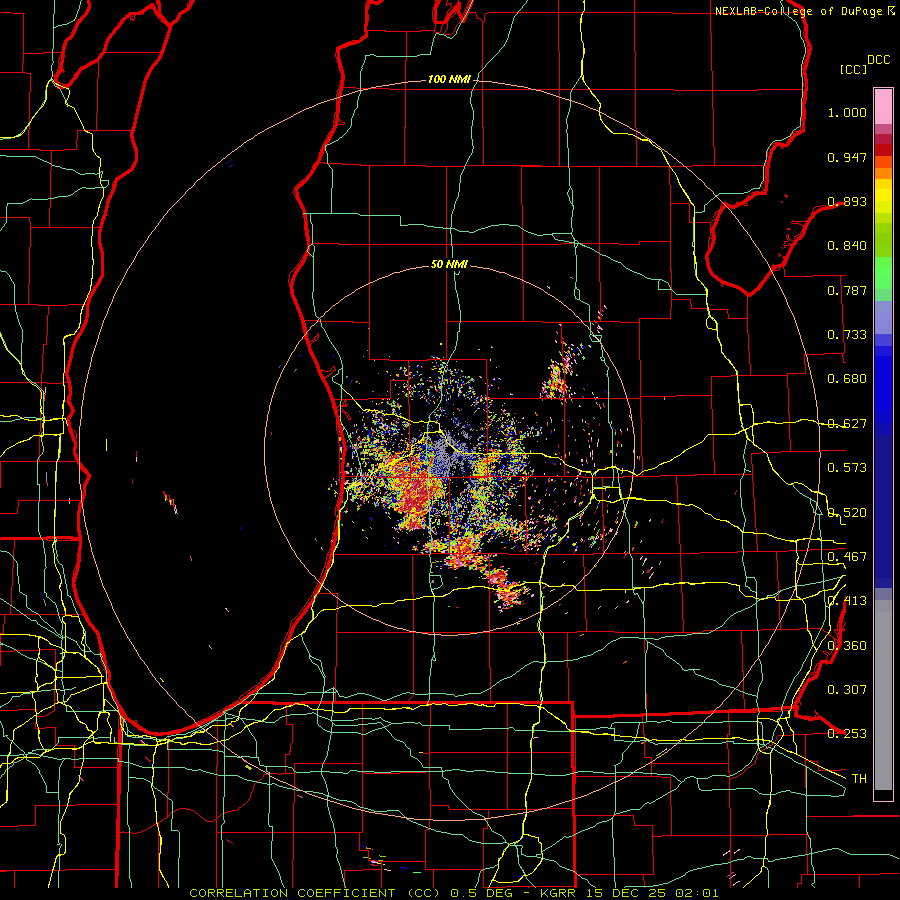Click the 0.680 scale value

pos(847,379)
